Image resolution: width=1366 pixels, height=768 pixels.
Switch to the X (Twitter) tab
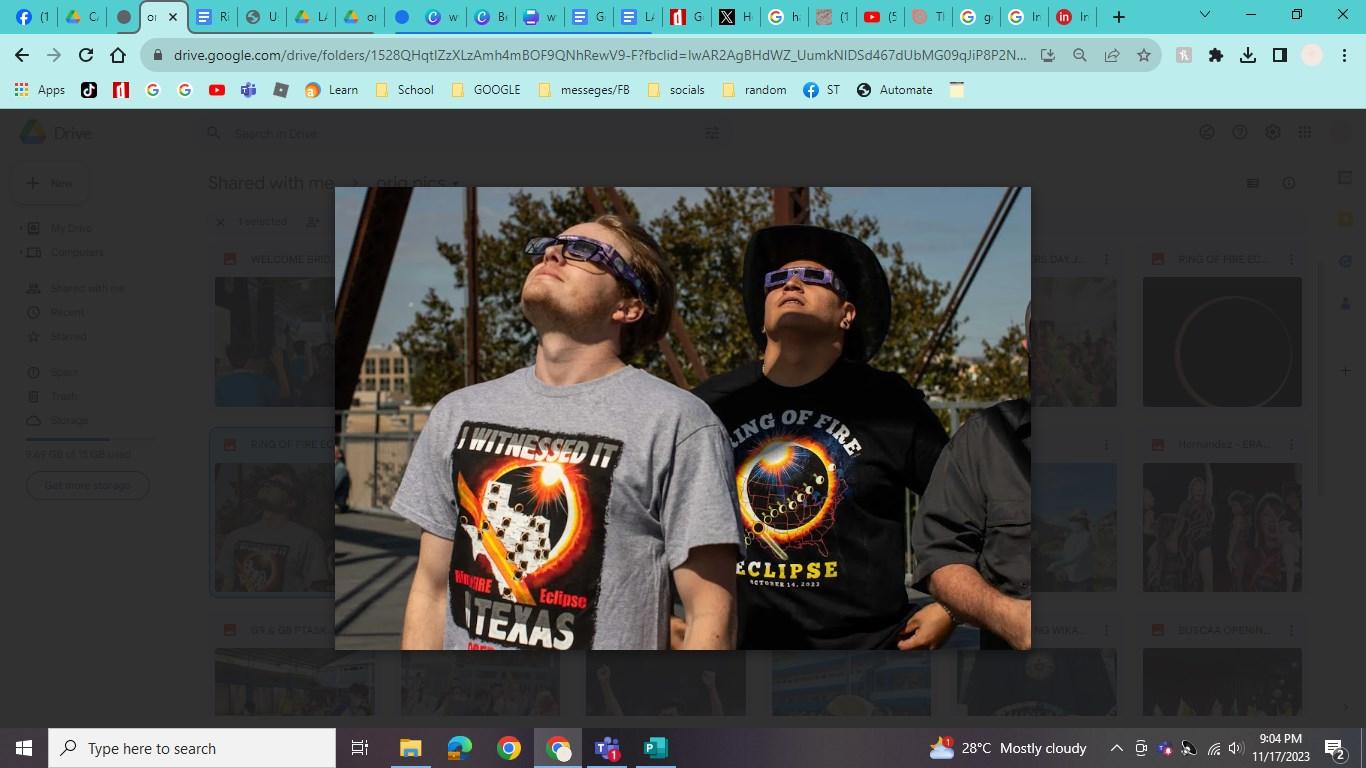(737, 17)
